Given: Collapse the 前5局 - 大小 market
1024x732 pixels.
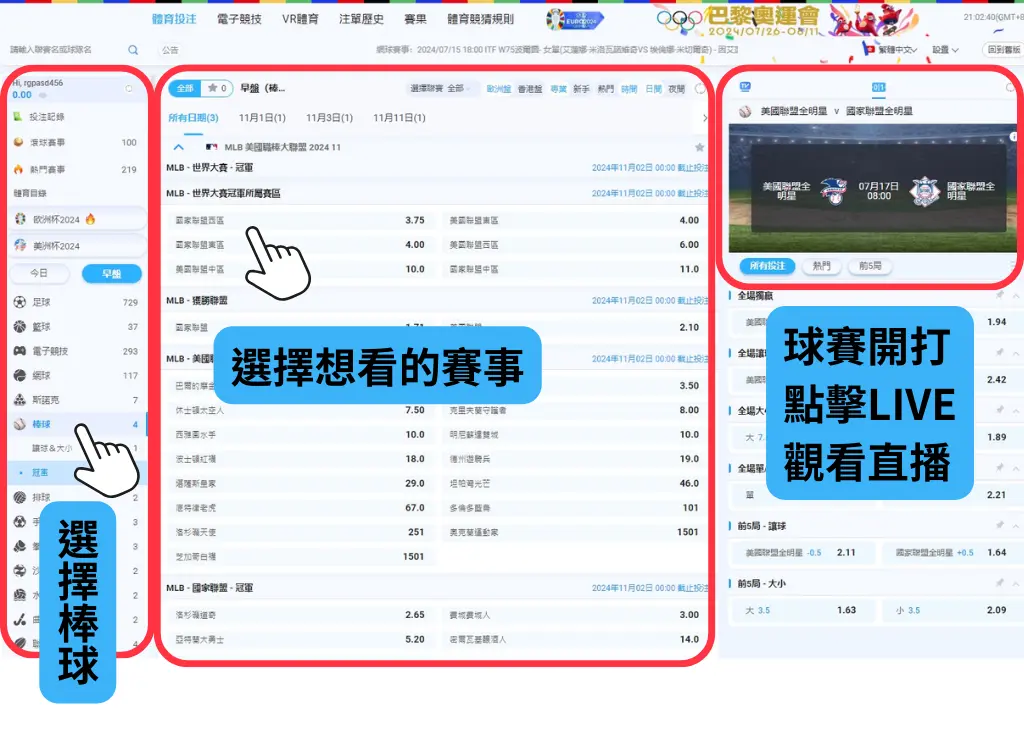Looking at the screenshot, I should point(1016,583).
